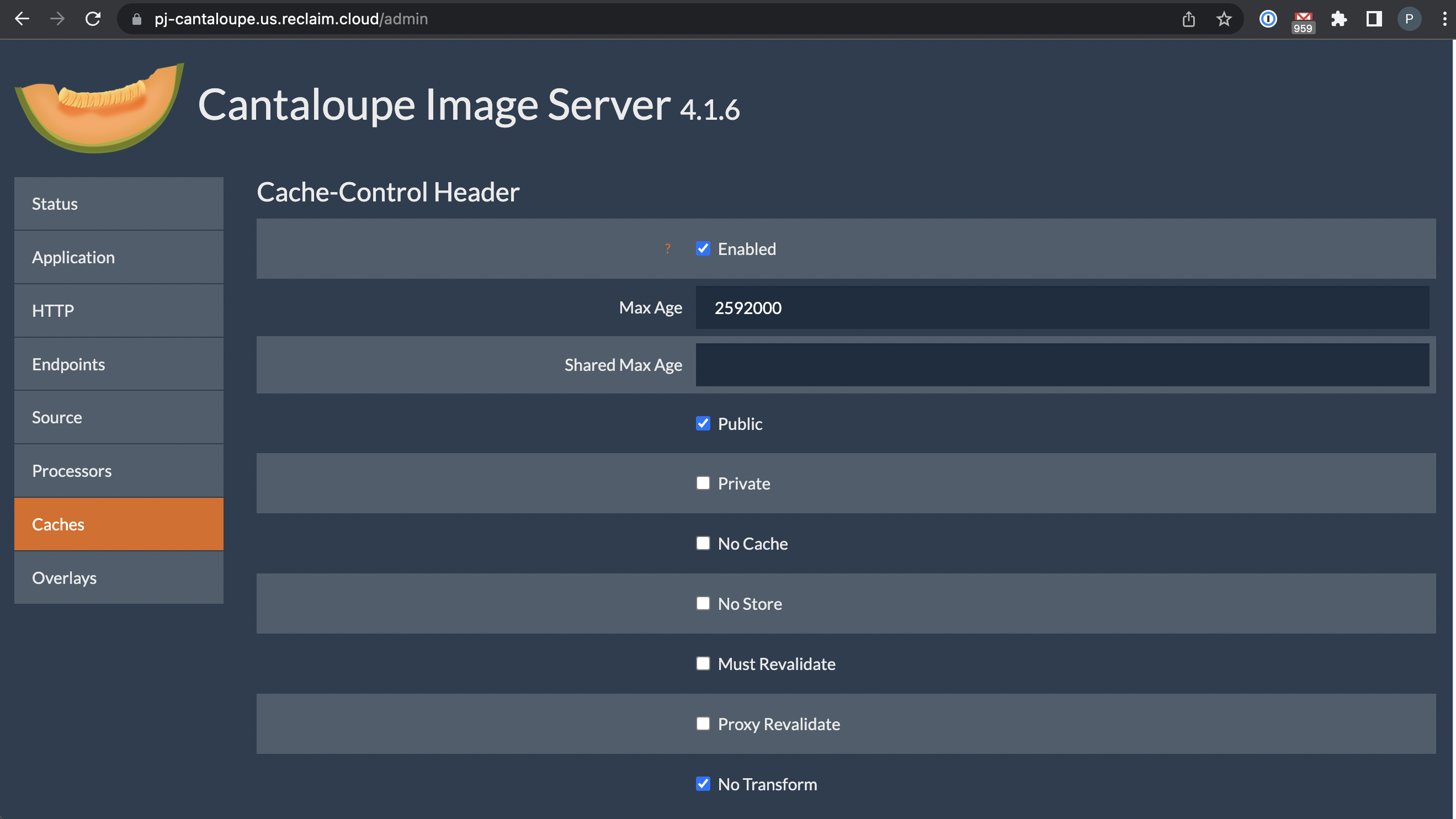Uncheck the Enabled checkbox
This screenshot has height=819, width=1456.
[x=703, y=248]
